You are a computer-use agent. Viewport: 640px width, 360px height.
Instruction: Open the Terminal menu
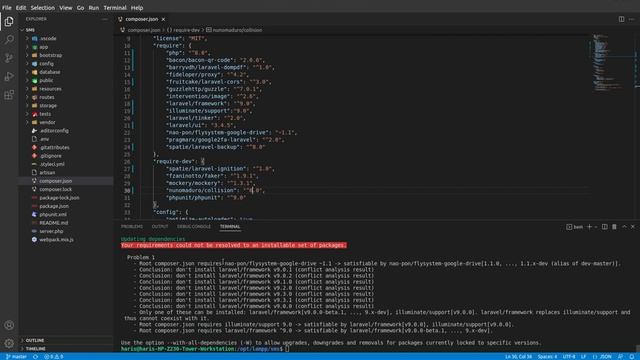pyautogui.click(x=115, y=8)
